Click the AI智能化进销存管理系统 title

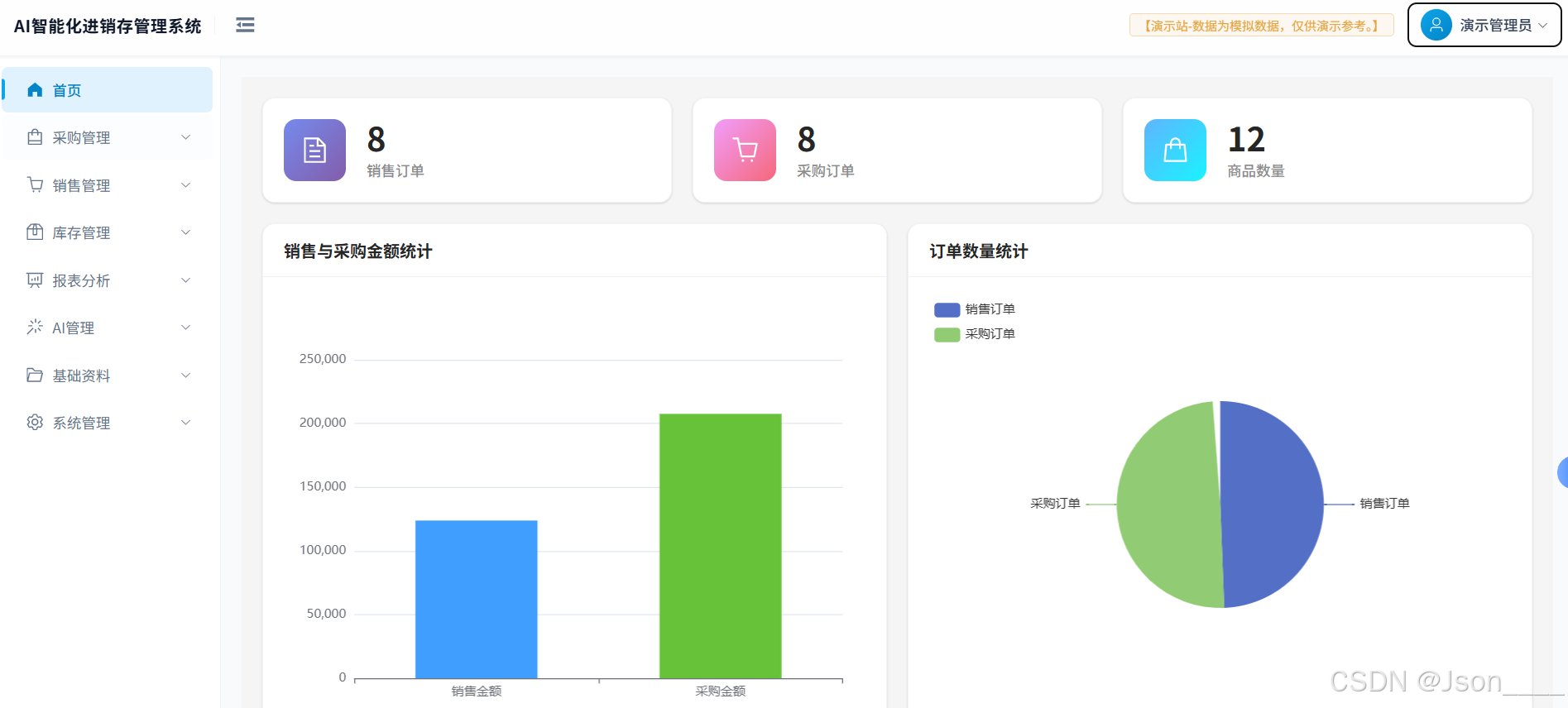[108, 26]
